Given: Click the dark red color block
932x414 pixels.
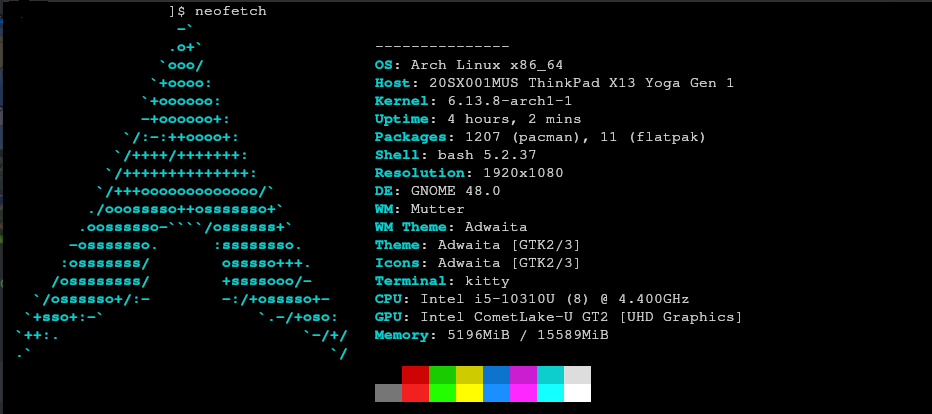Looking at the screenshot, I should coord(415,375).
